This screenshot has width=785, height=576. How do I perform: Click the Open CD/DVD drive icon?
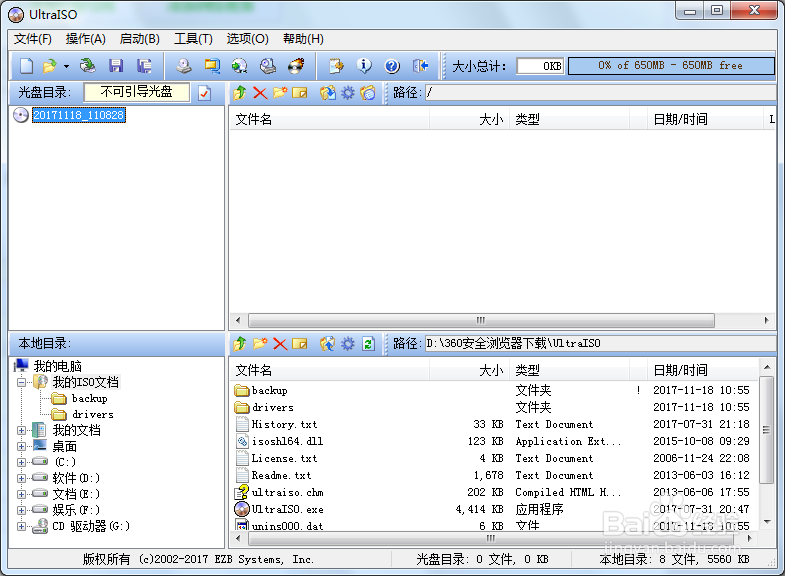click(88, 66)
